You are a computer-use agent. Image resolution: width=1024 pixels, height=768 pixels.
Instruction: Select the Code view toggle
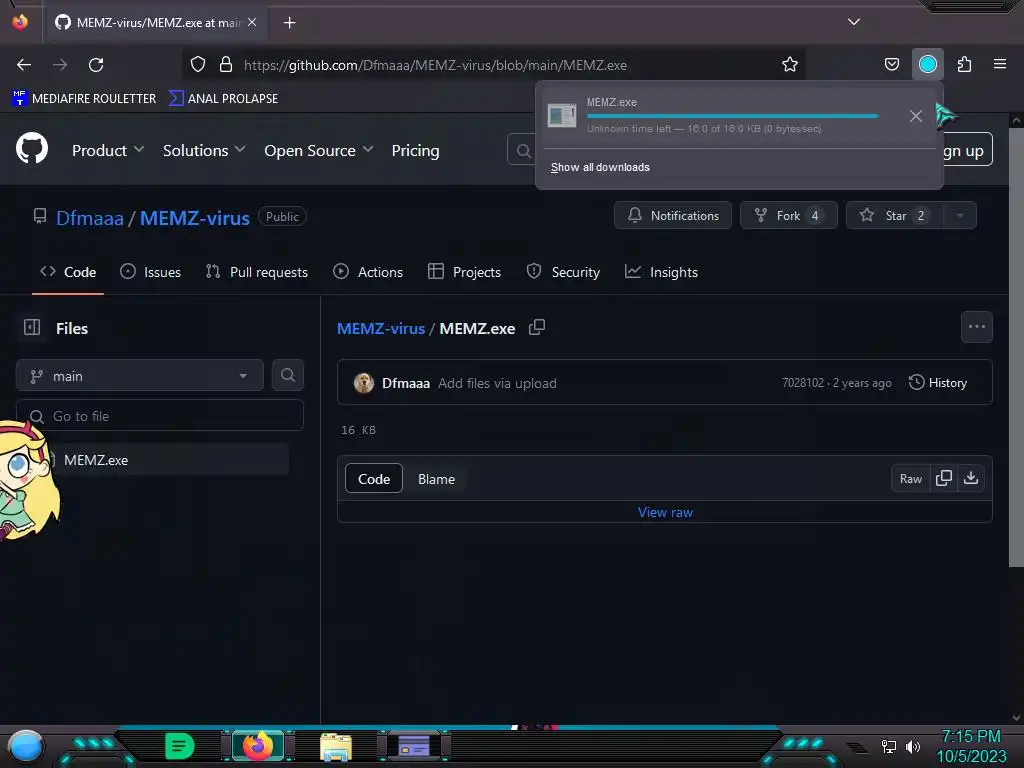pyautogui.click(x=374, y=479)
